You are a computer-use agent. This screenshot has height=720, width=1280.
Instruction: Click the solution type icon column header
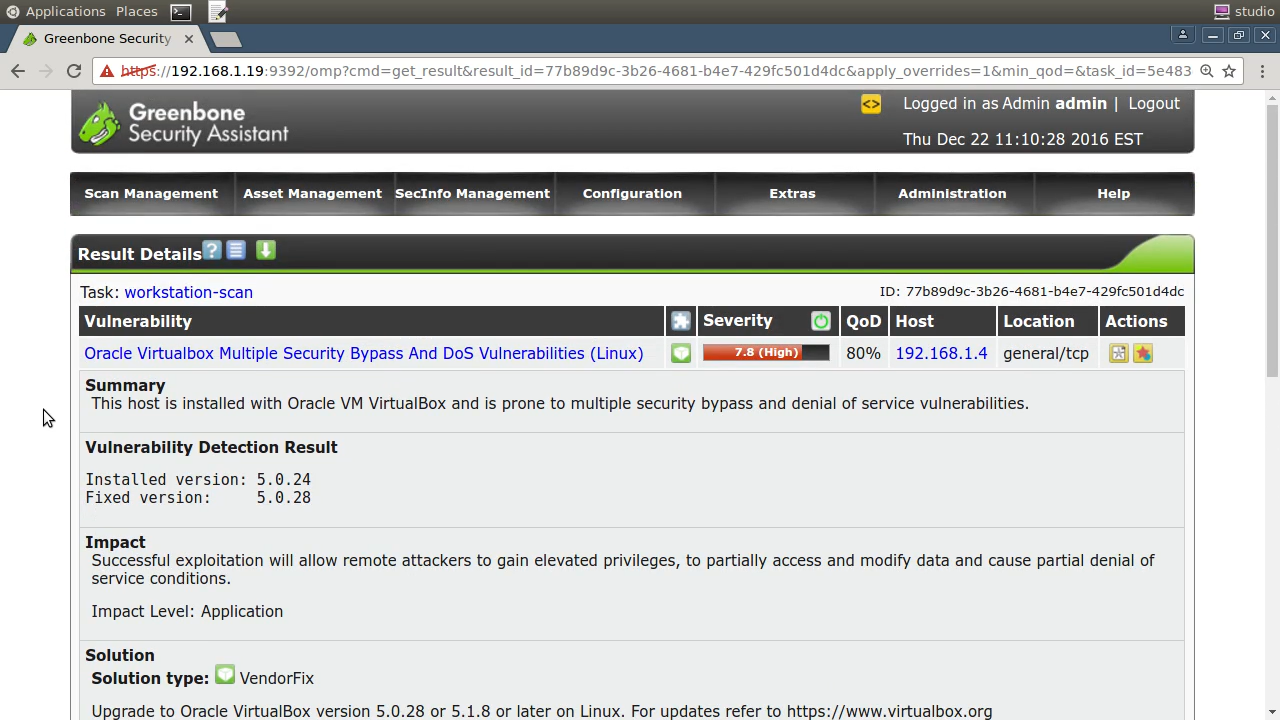point(681,321)
